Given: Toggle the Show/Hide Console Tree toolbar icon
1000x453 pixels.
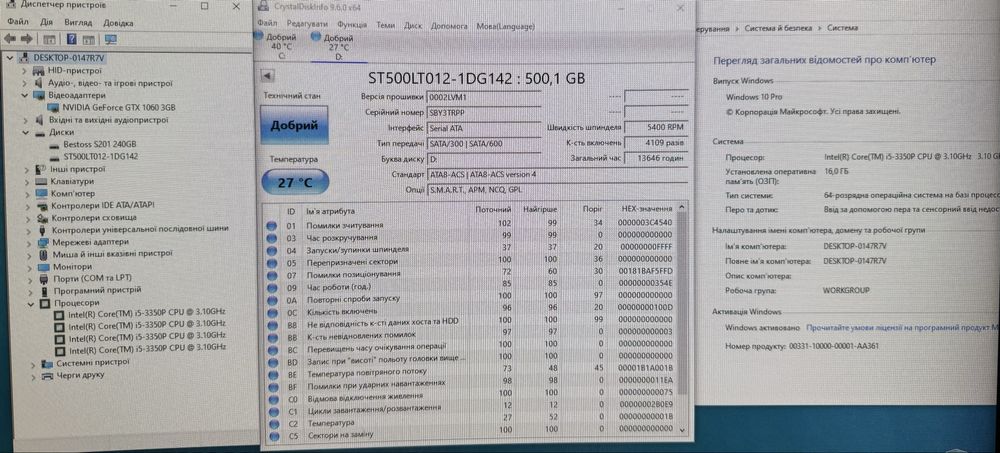Looking at the screenshot, I should tap(48, 40).
